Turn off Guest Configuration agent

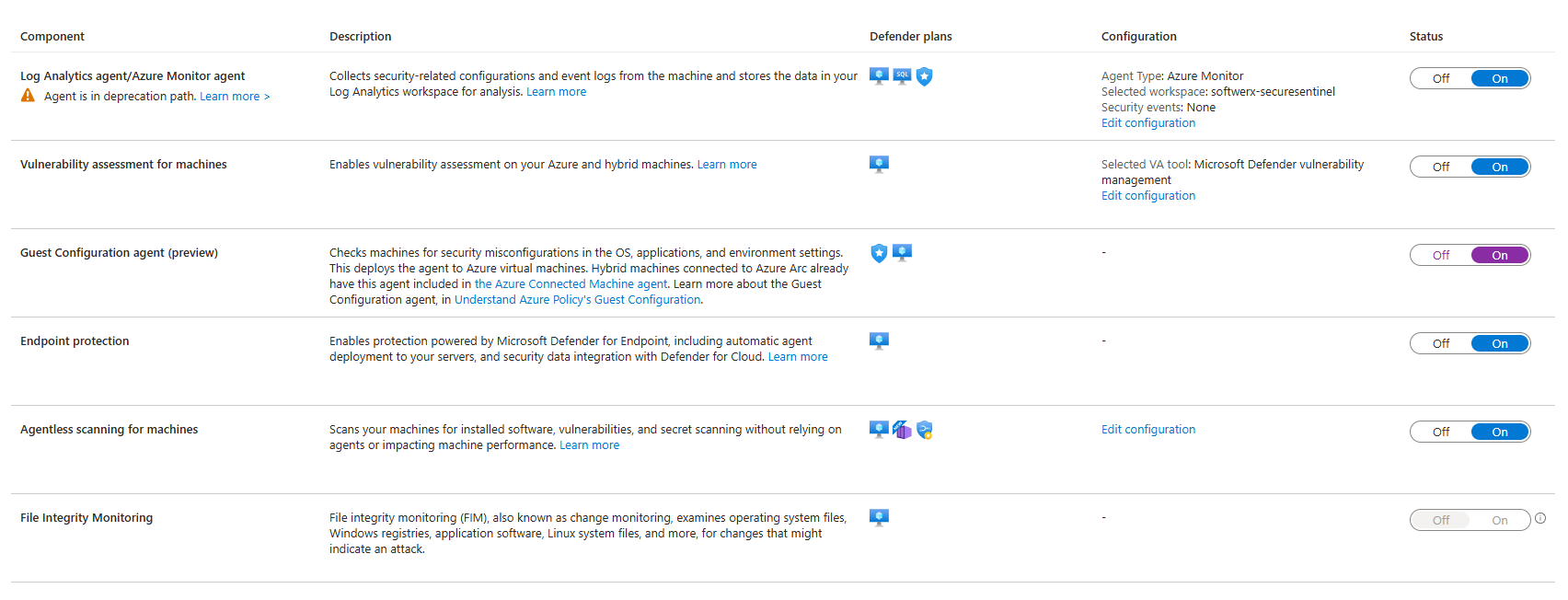pyautogui.click(x=1441, y=255)
